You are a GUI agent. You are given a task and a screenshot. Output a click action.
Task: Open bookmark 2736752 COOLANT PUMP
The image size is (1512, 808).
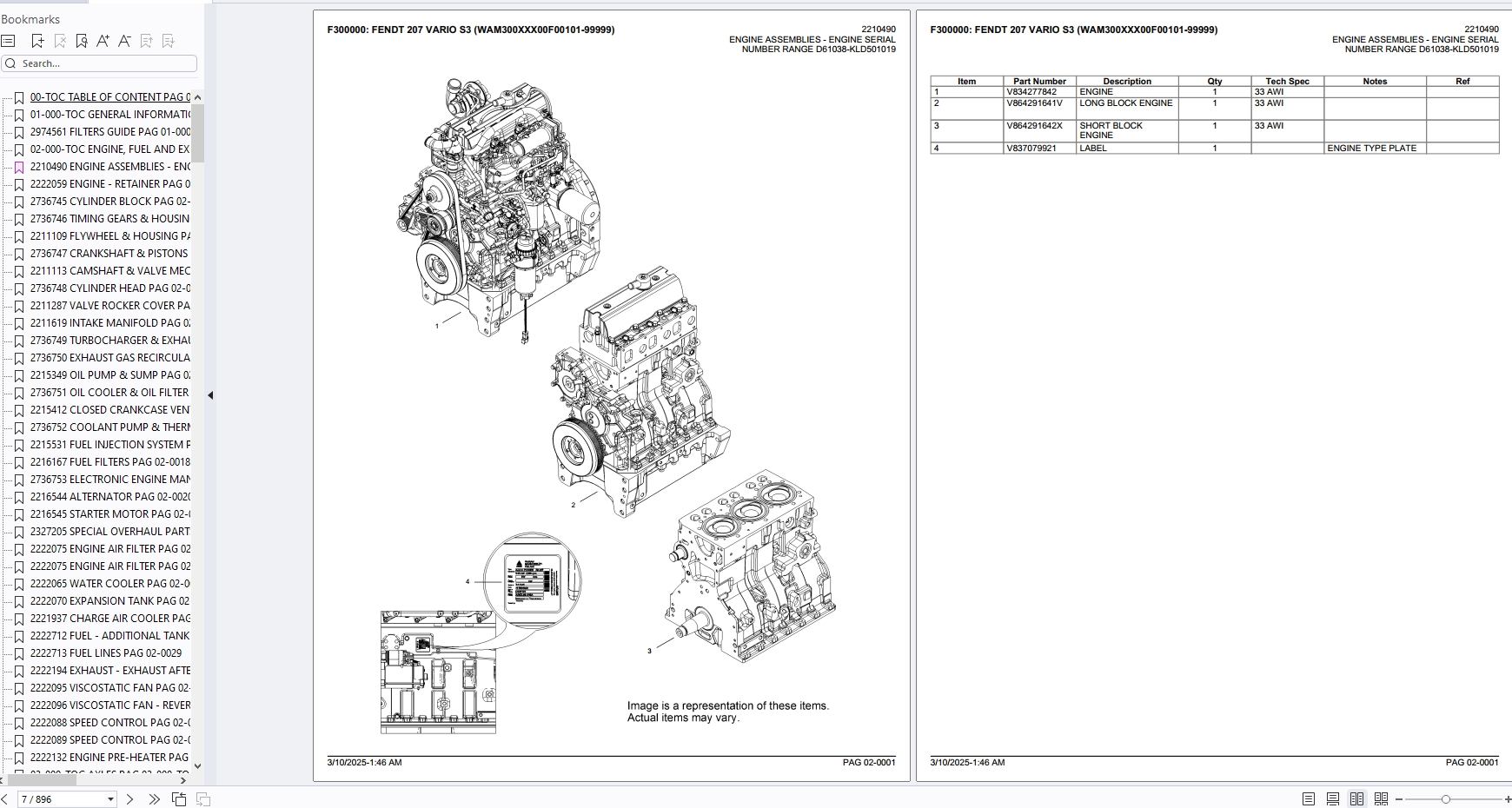pyautogui.click(x=109, y=427)
